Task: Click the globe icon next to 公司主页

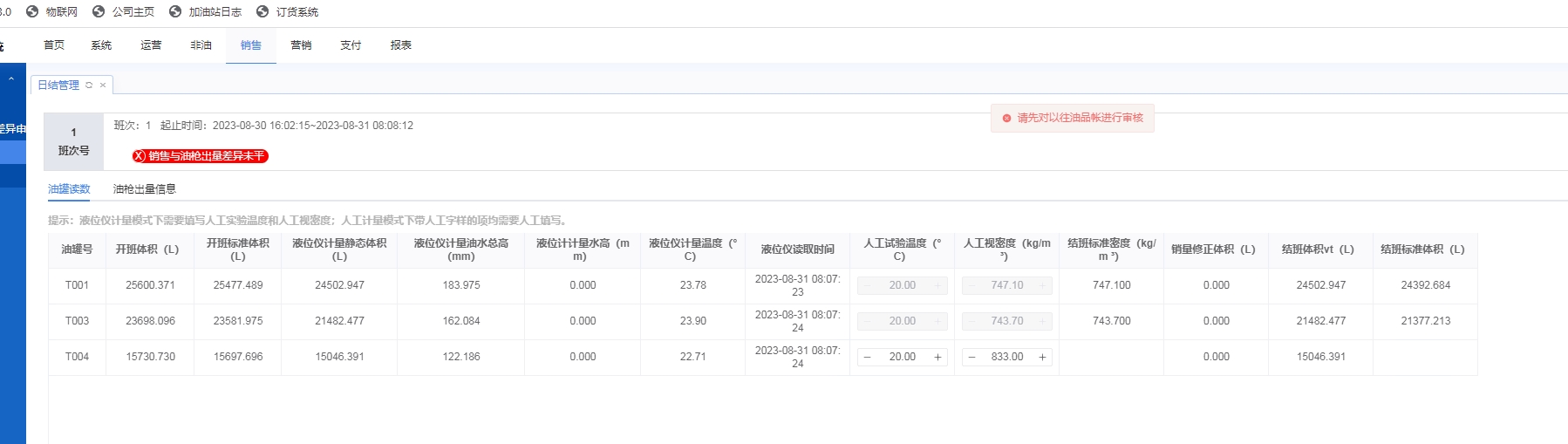Action: (x=99, y=11)
